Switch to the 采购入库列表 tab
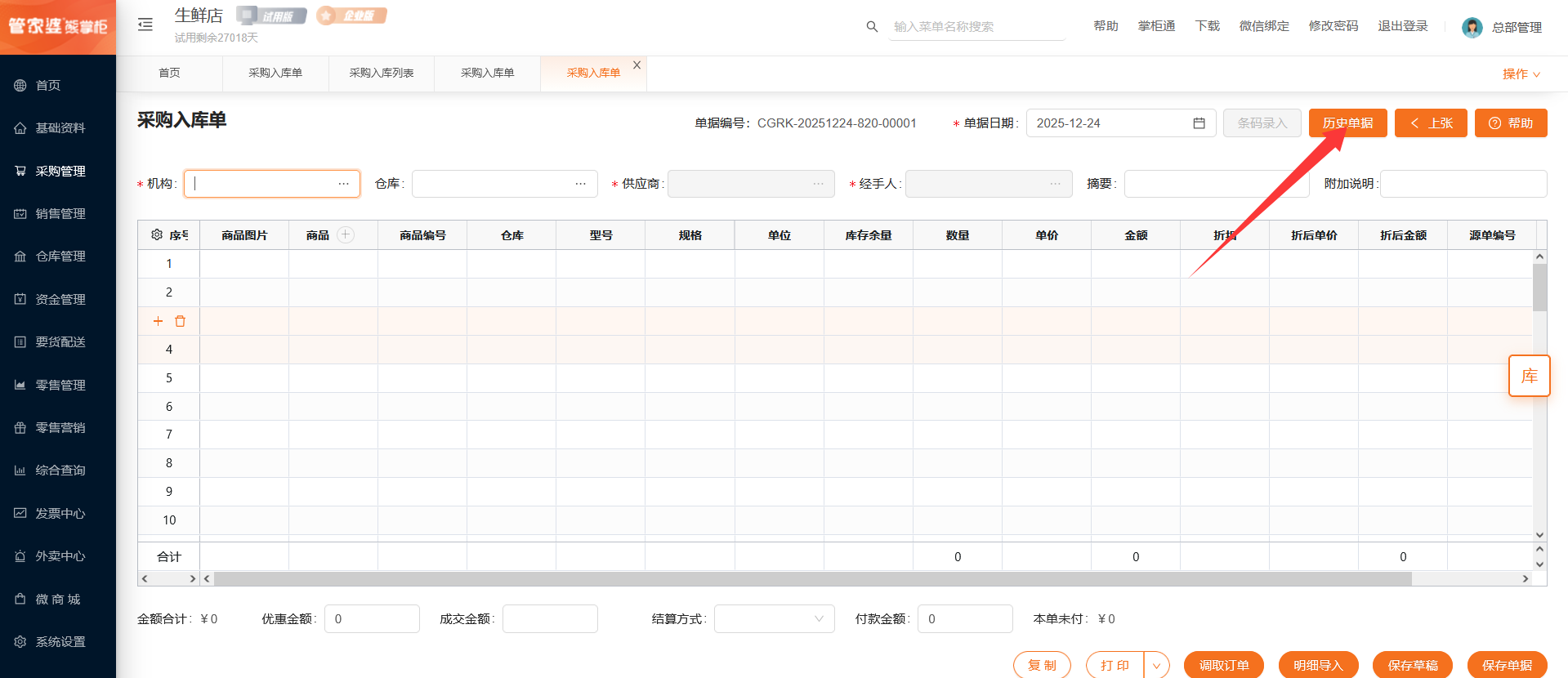Image resolution: width=1568 pixels, height=678 pixels. pos(381,74)
